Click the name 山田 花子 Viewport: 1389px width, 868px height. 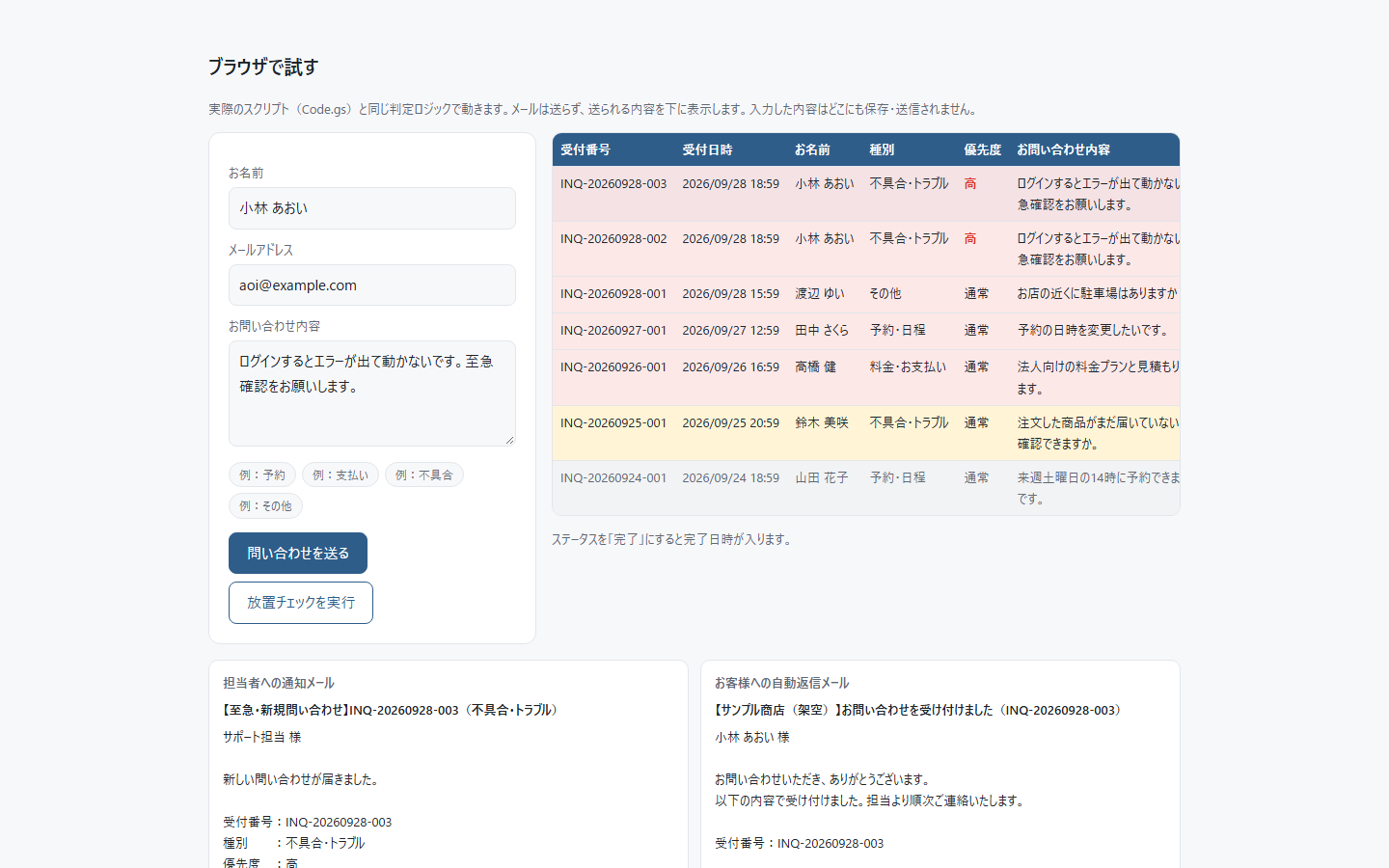[822, 477]
